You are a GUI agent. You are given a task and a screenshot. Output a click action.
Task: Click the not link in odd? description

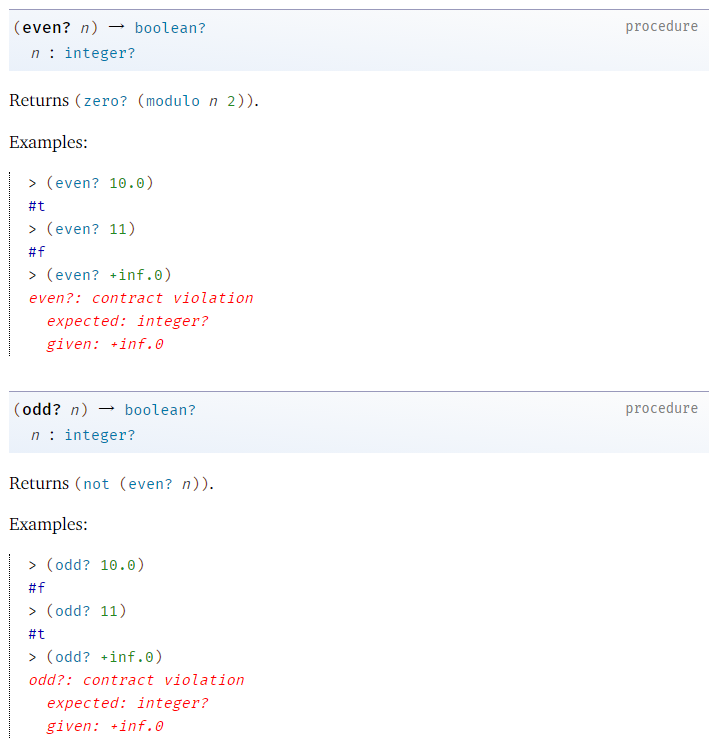(96, 484)
